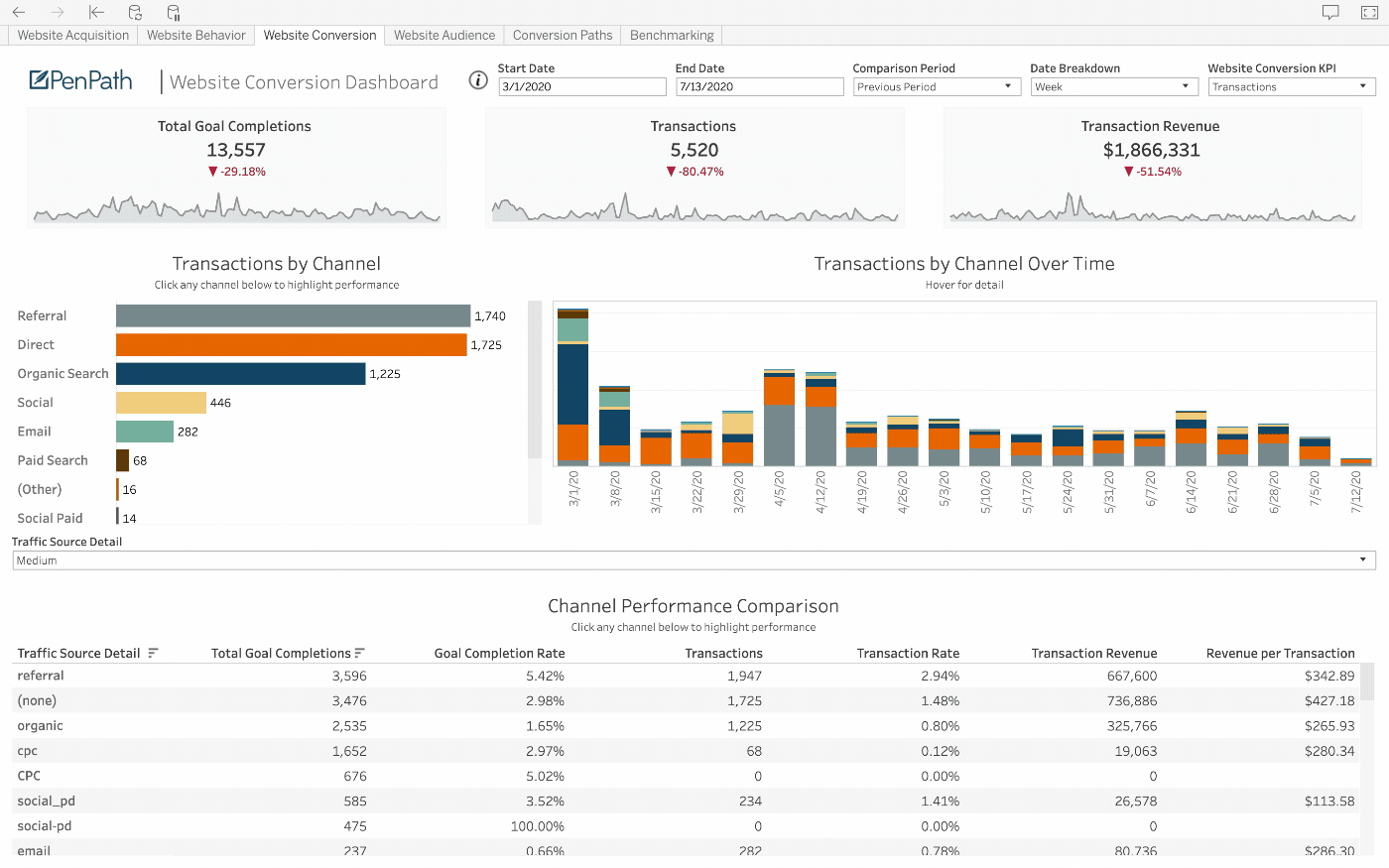1389x868 pixels.
Task: Open the Traffic Source Detail Medium dropdown
Action: pyautogui.click(x=694, y=560)
